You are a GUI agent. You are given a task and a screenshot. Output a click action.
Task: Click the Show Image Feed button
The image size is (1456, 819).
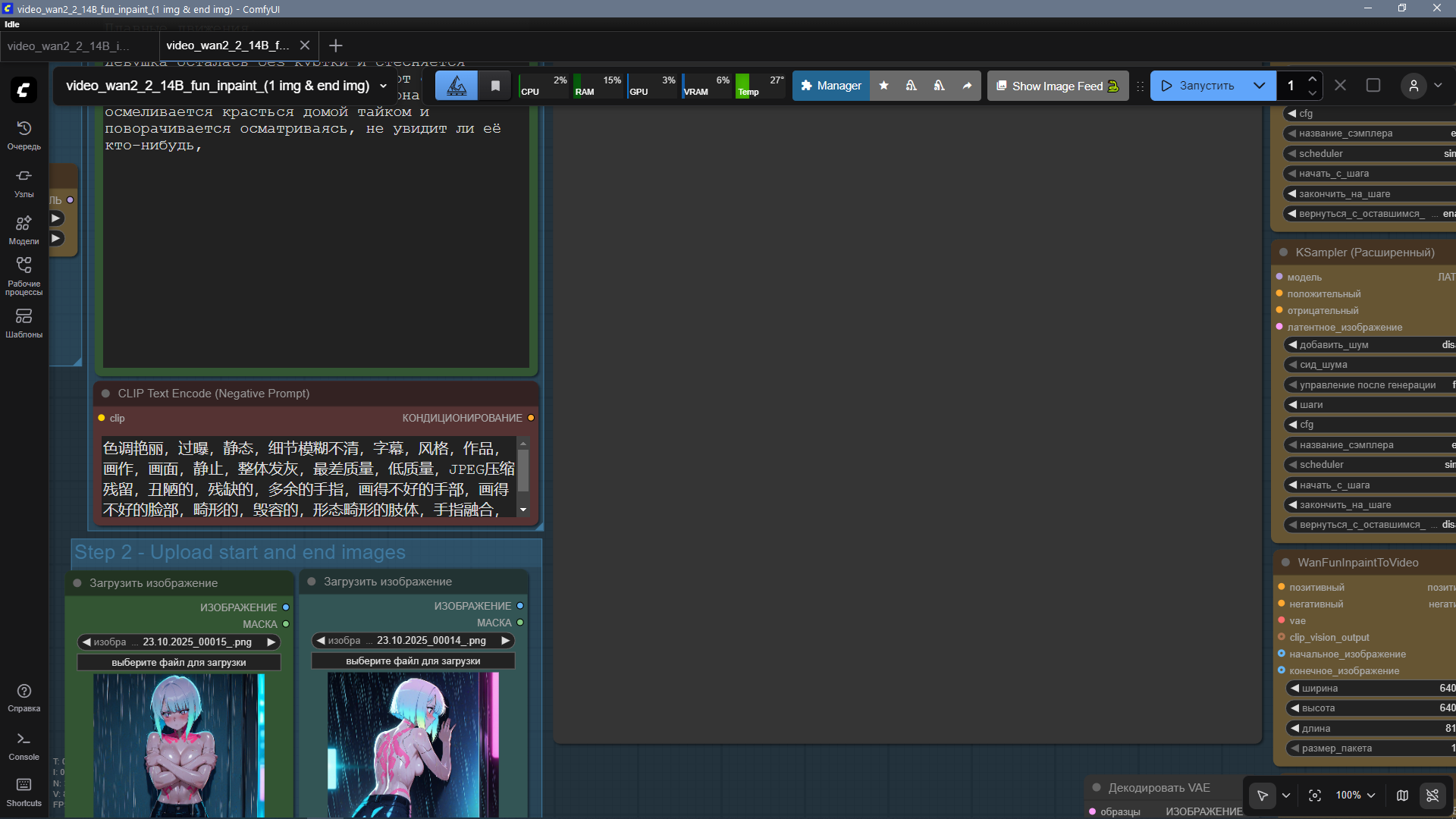pyautogui.click(x=1057, y=86)
